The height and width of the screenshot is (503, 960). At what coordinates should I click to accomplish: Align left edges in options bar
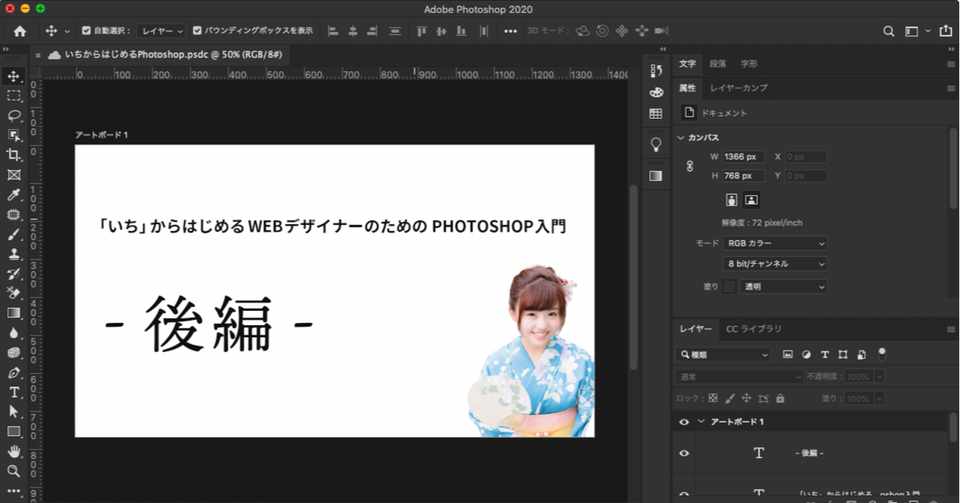(x=333, y=31)
